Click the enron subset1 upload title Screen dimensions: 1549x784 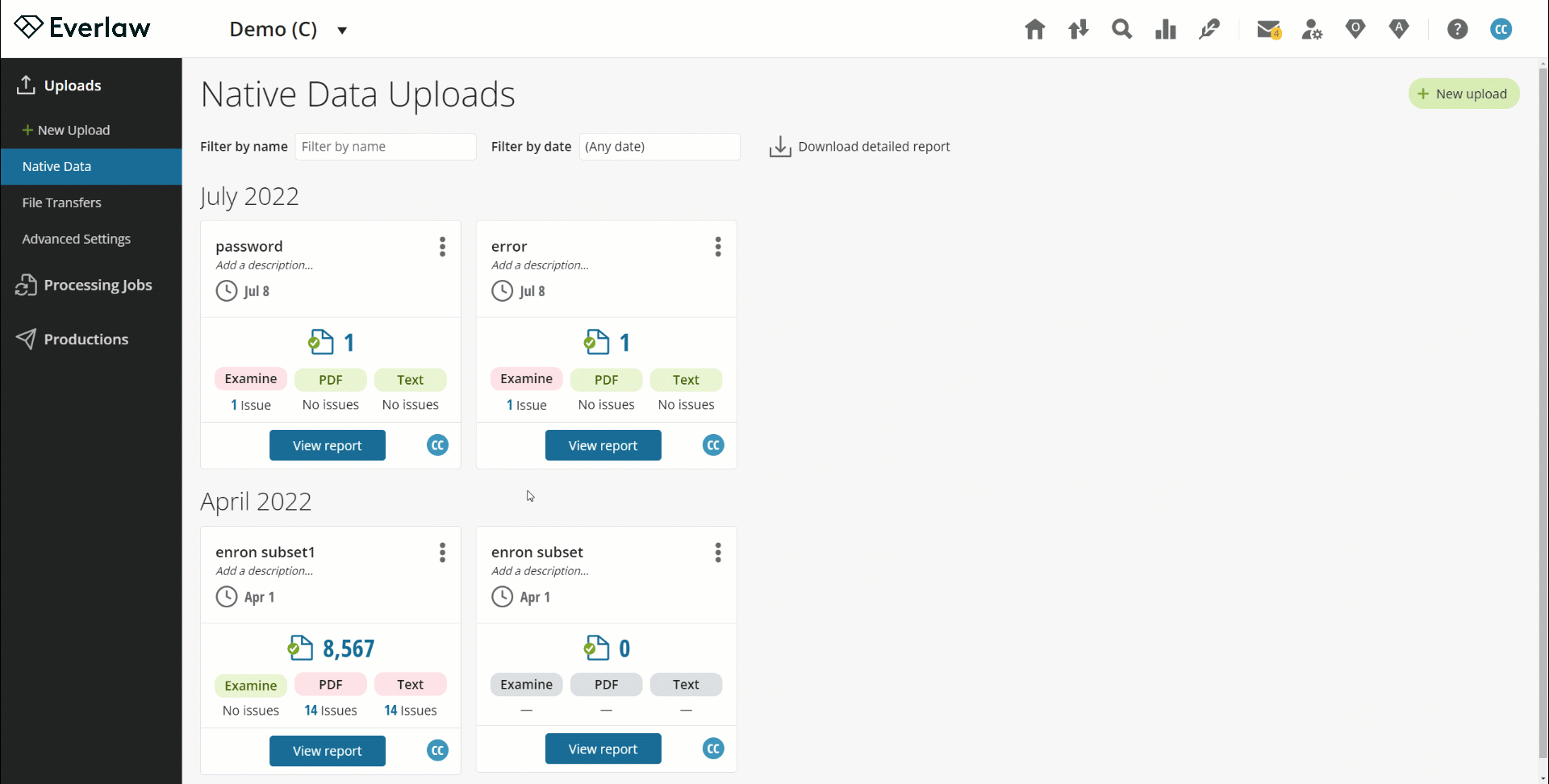click(265, 552)
